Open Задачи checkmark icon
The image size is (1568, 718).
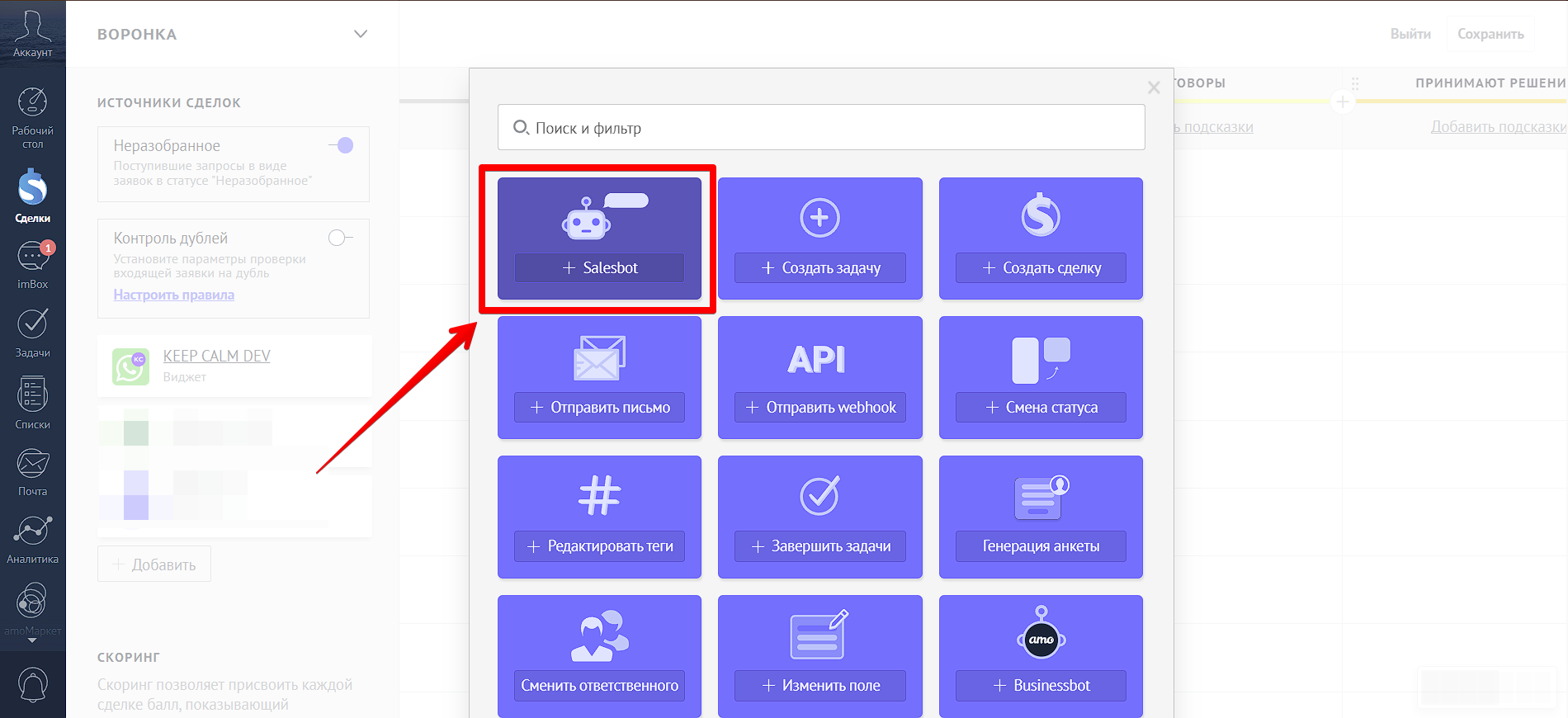tap(32, 324)
